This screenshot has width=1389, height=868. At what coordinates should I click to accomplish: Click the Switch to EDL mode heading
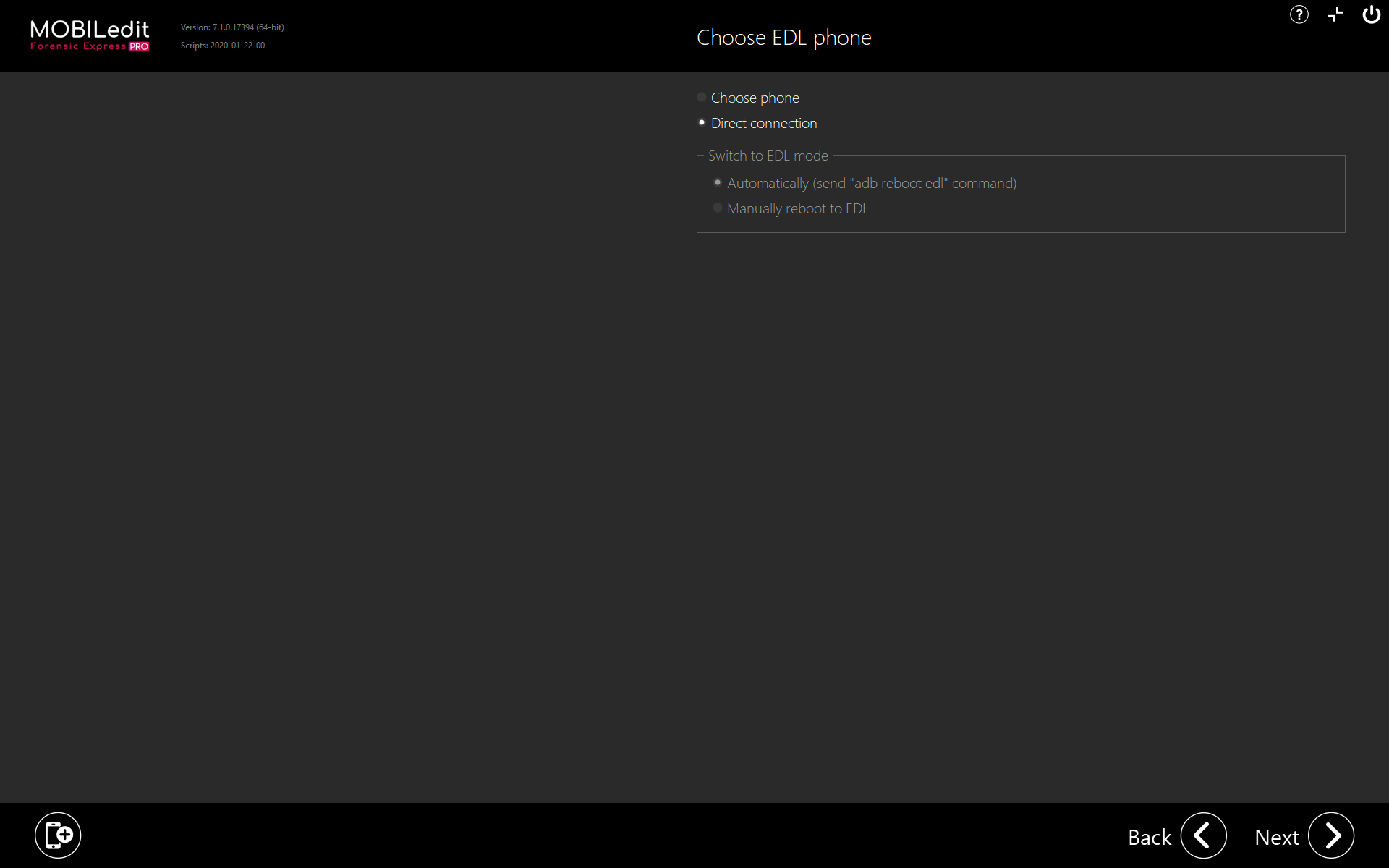(x=768, y=156)
